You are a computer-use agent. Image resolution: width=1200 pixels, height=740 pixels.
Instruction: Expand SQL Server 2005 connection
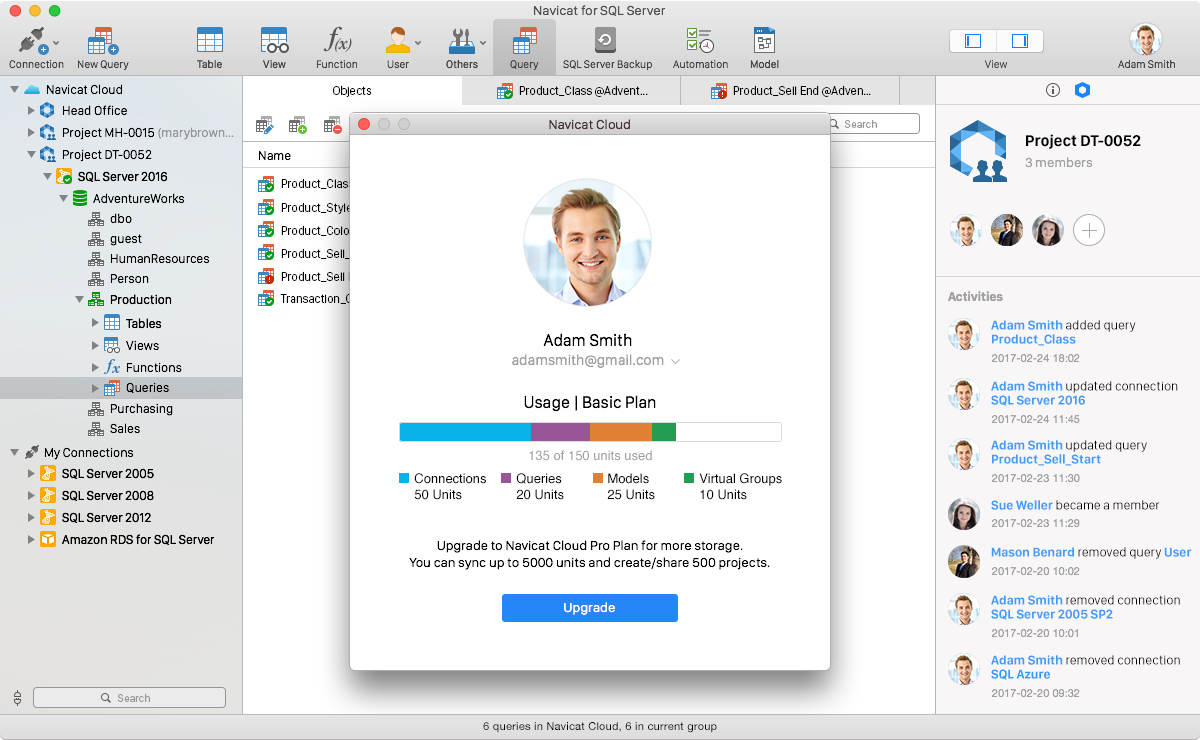[31, 474]
